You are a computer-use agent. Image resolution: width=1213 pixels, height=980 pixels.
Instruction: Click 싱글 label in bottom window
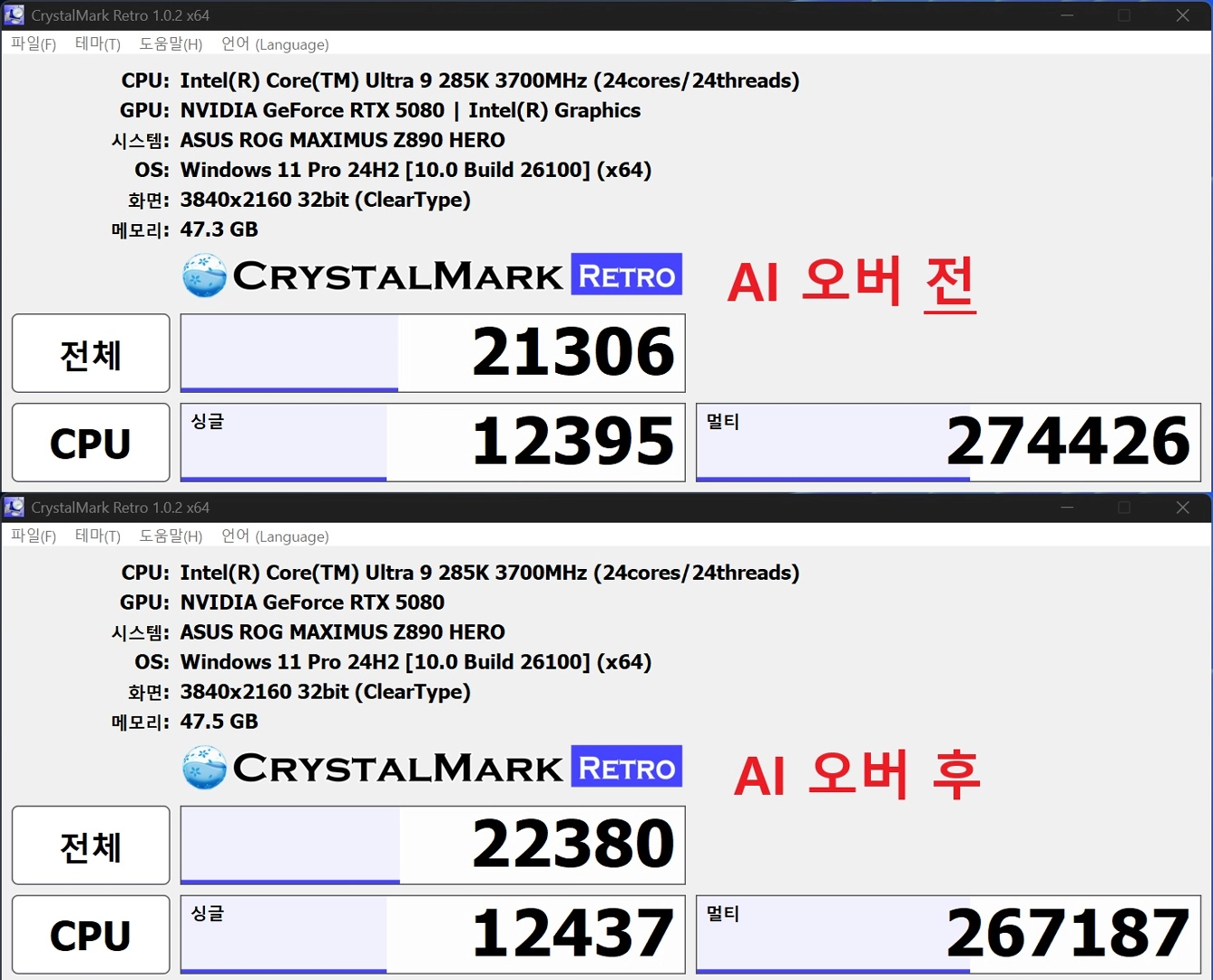tap(207, 913)
